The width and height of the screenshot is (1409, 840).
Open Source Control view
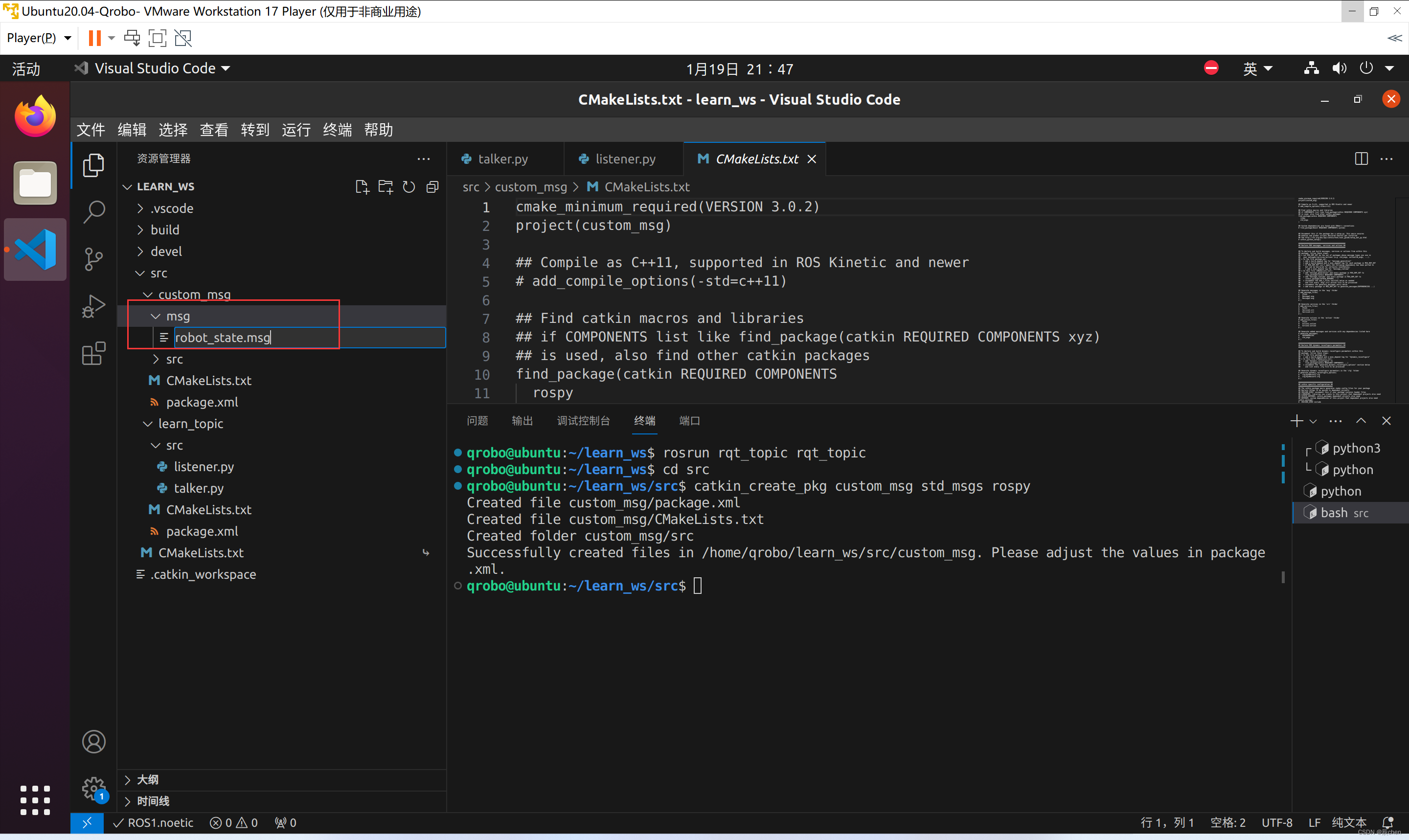point(93,259)
